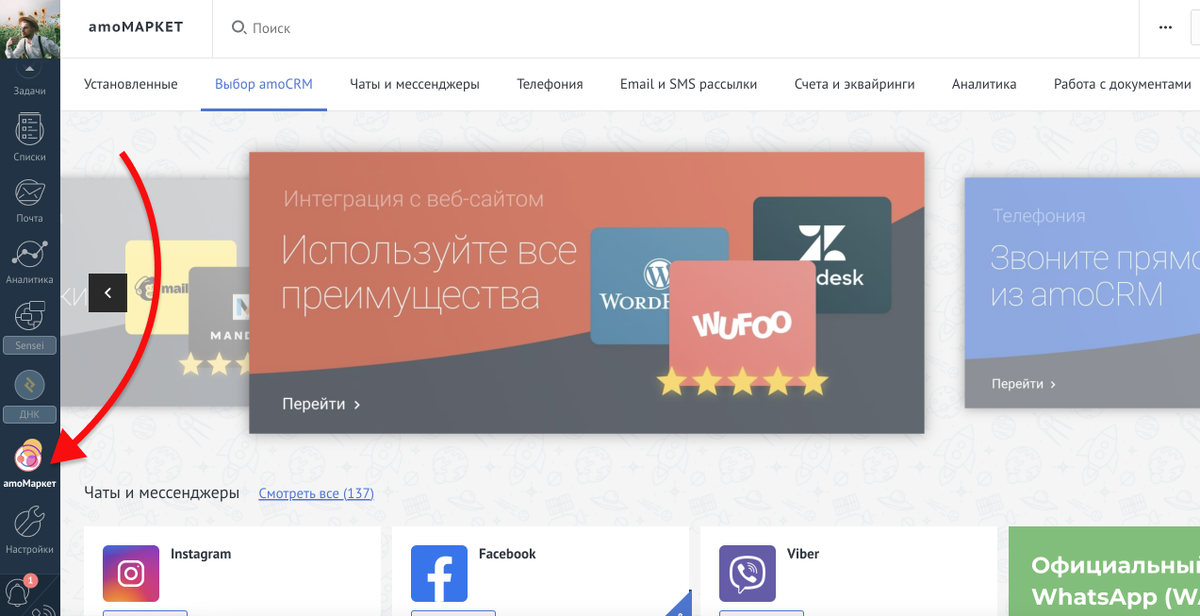Click the Viber app icon
This screenshot has height=616, width=1200.
tap(747, 573)
